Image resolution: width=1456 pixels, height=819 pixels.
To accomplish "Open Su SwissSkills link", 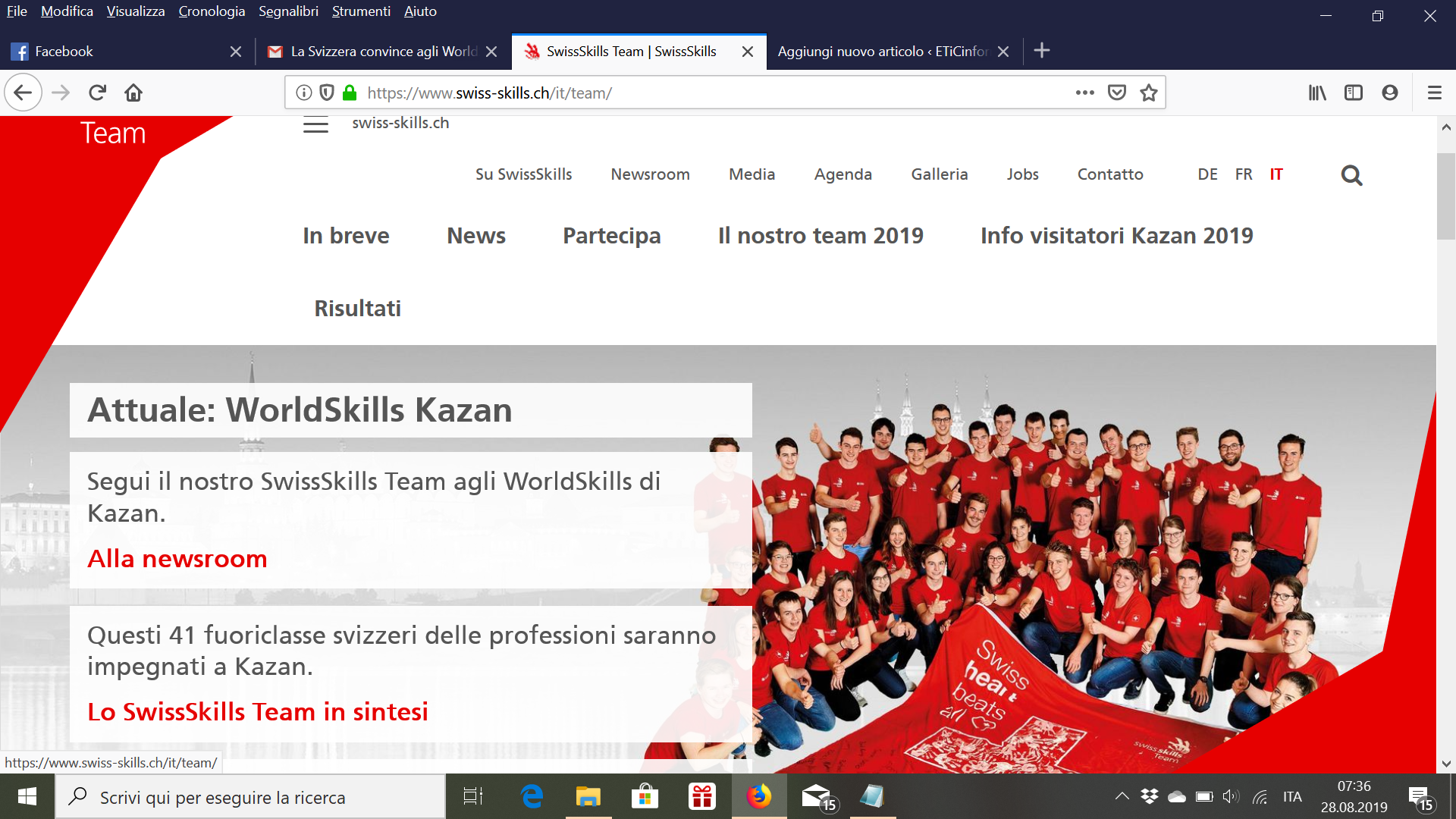I will 523,174.
